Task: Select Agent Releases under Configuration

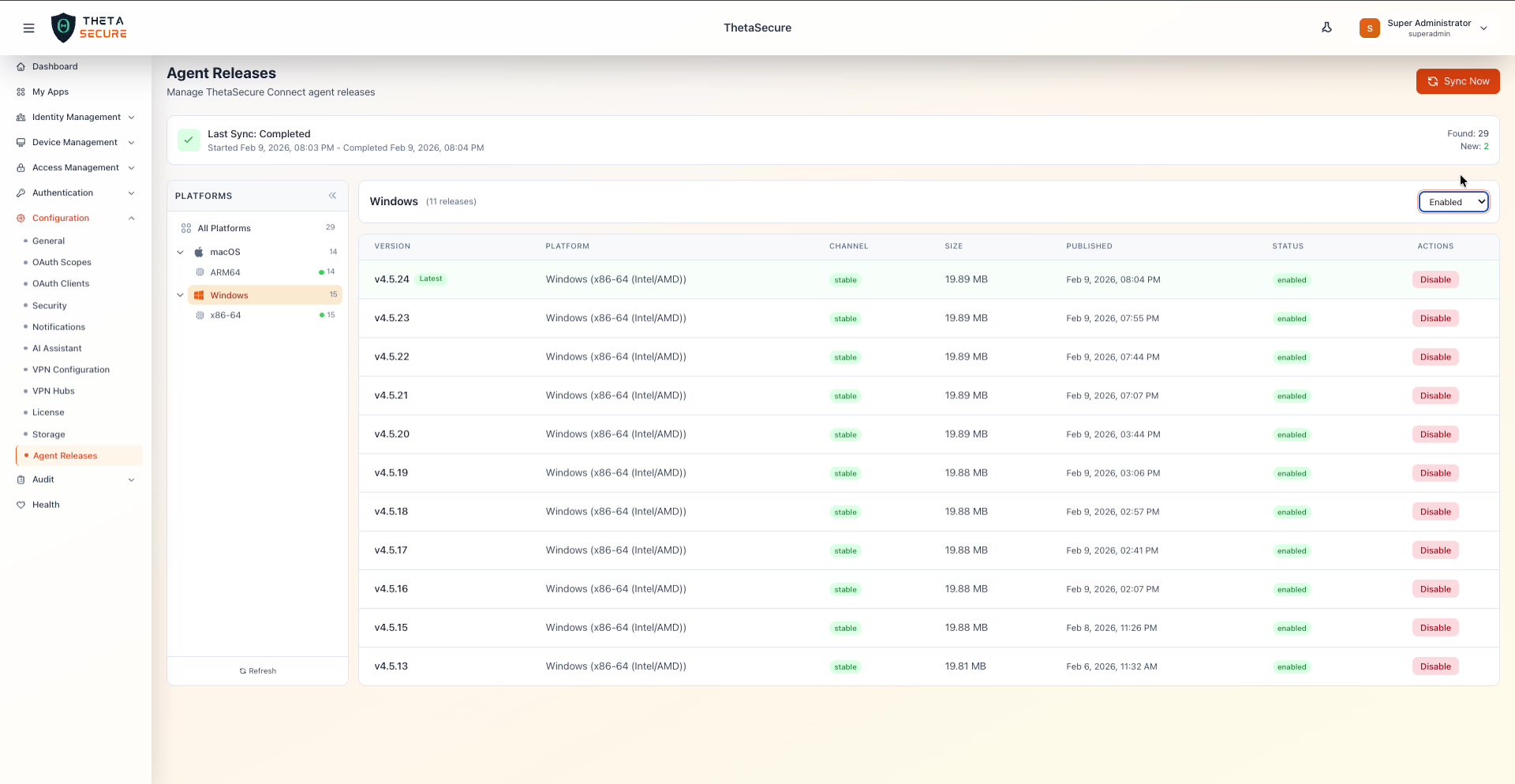Action: click(67, 455)
